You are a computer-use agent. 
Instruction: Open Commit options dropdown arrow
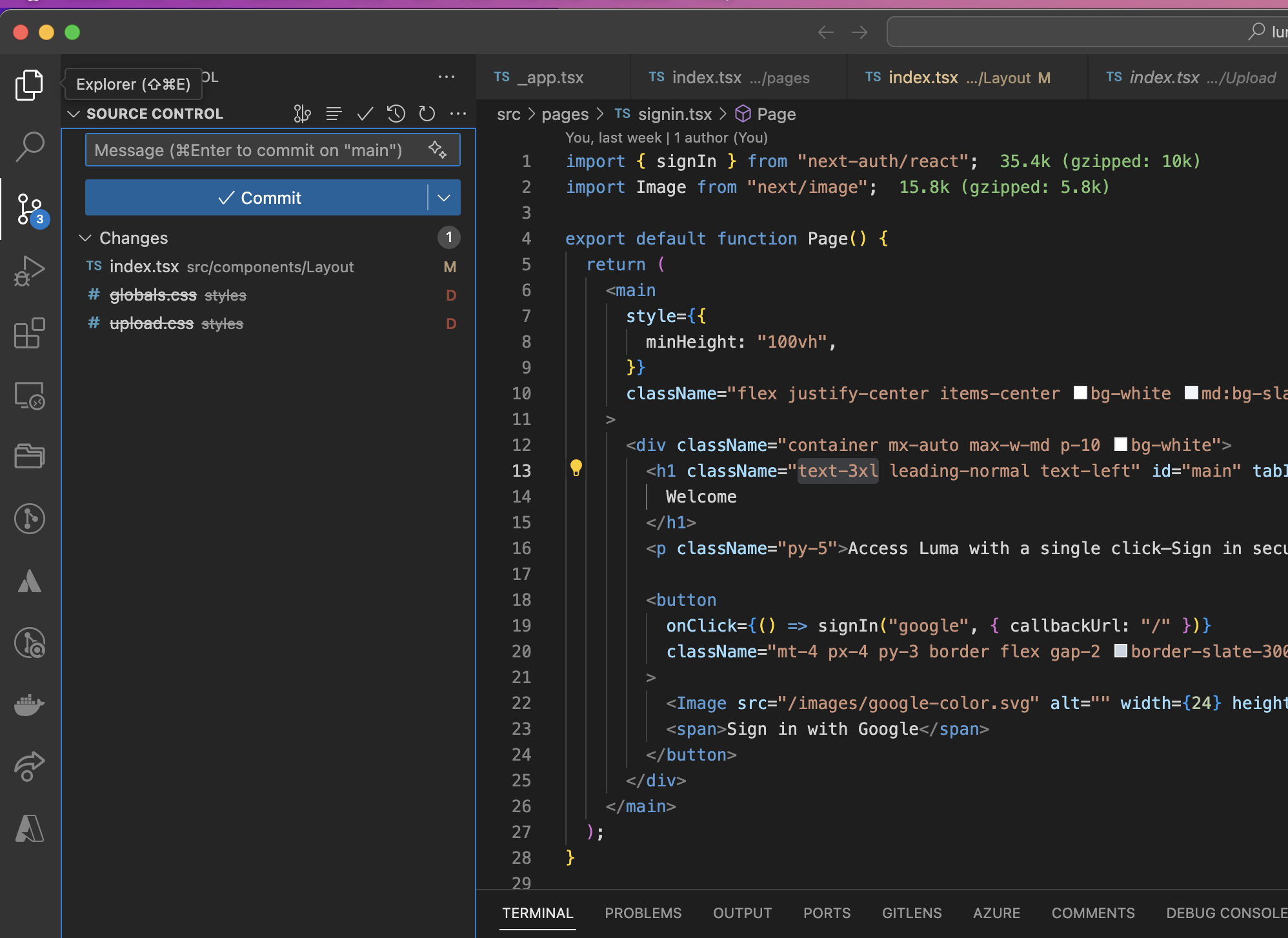[444, 197]
